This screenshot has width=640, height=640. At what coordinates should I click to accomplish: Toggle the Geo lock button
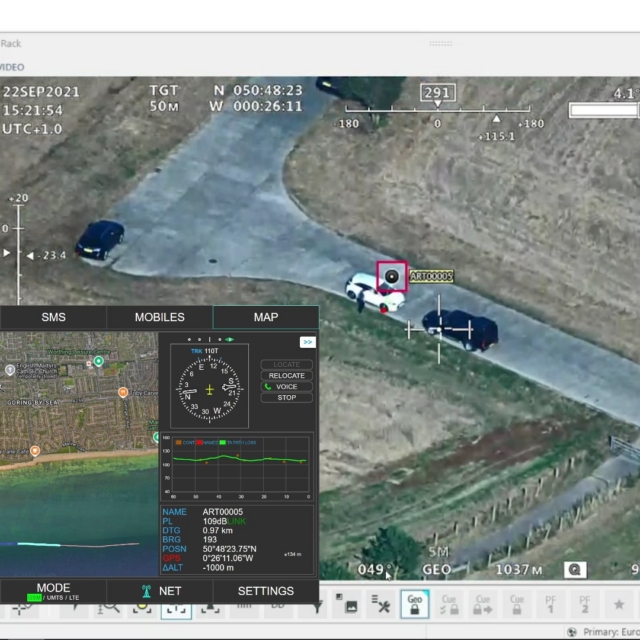(415, 604)
